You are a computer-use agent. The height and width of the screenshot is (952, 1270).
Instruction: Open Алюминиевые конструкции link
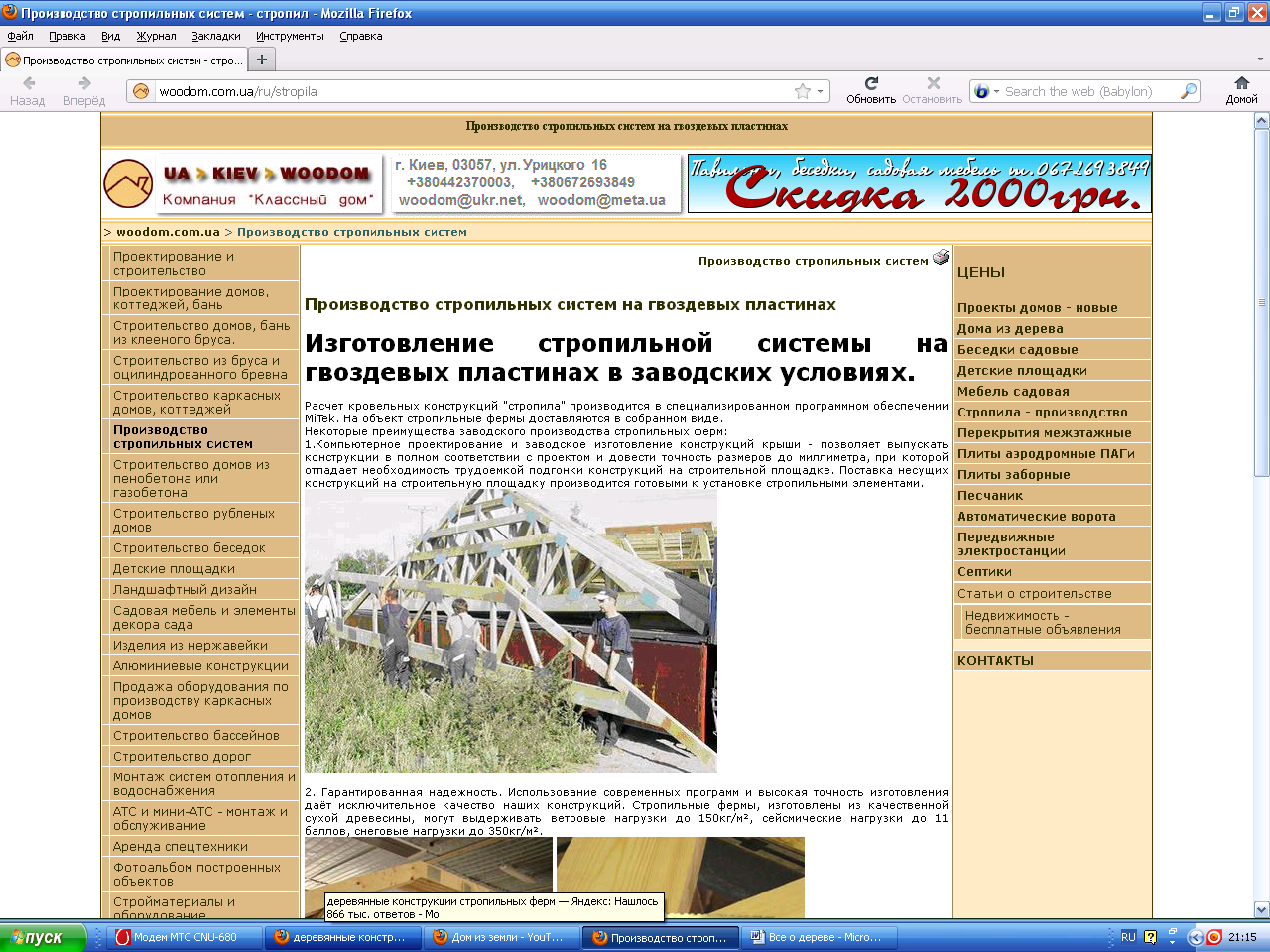(200, 665)
